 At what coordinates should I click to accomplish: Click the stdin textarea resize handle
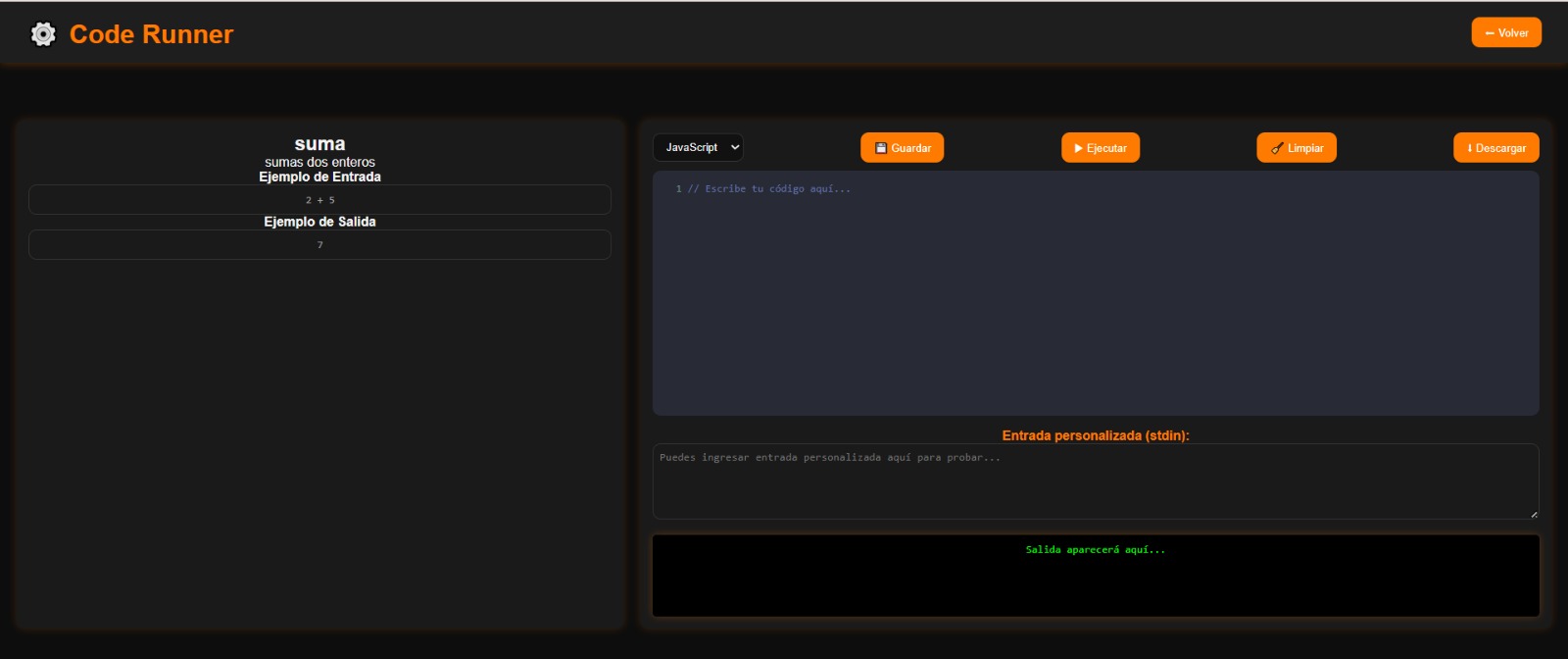pos(1534,514)
